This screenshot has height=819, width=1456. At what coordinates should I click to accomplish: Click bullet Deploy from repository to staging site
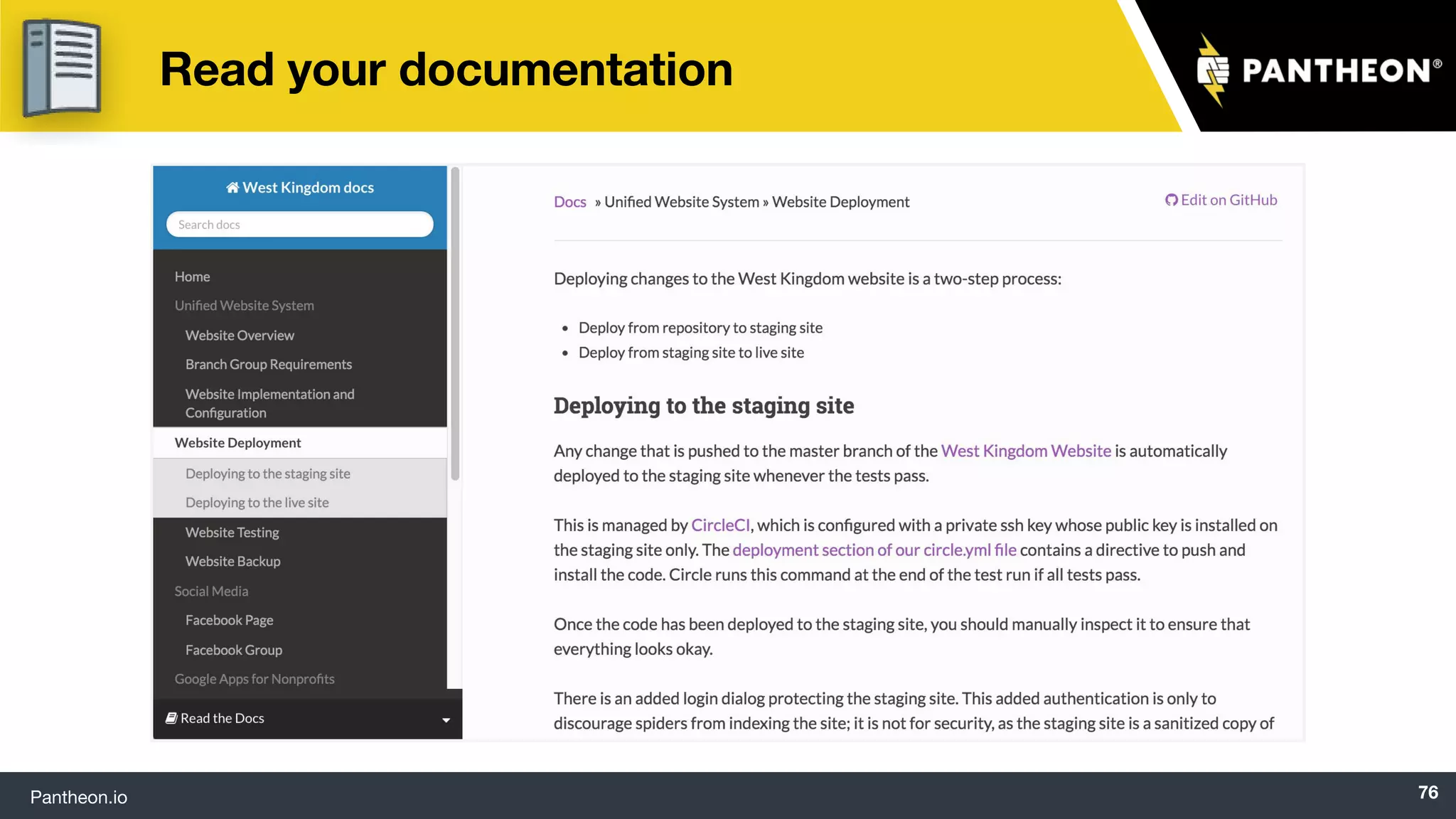[700, 328]
